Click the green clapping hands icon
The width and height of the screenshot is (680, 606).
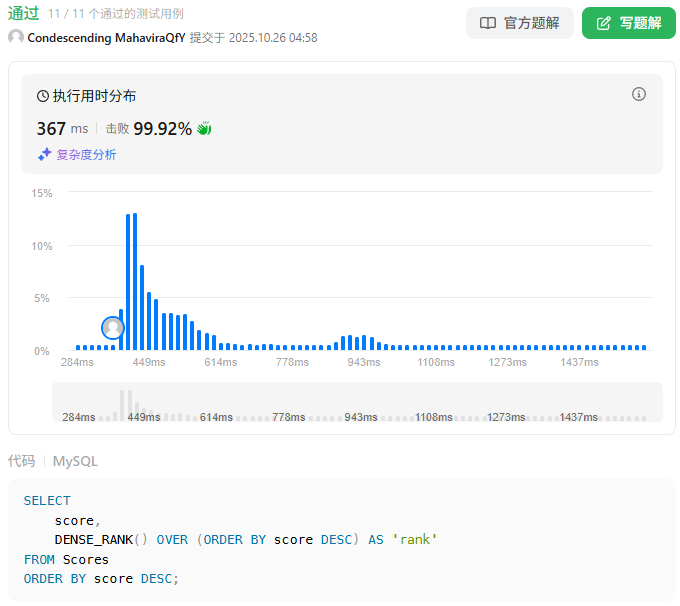(x=204, y=128)
